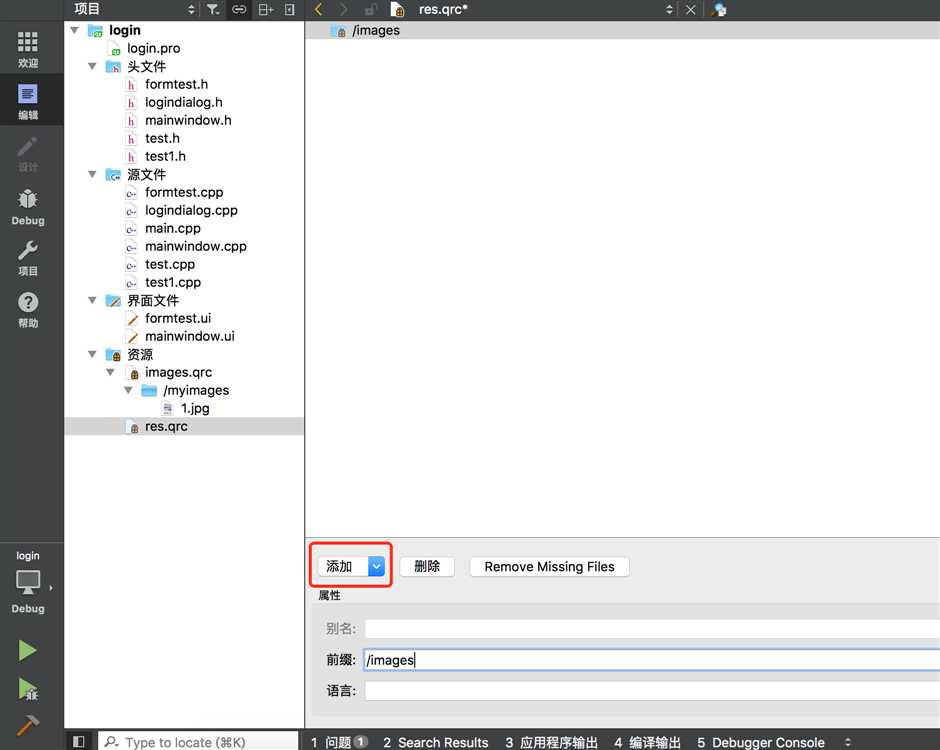
Task: Click the split panel icon
Action: pos(266,9)
